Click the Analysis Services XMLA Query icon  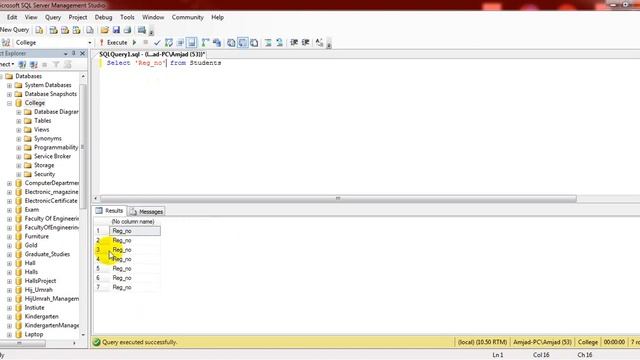point(76,30)
